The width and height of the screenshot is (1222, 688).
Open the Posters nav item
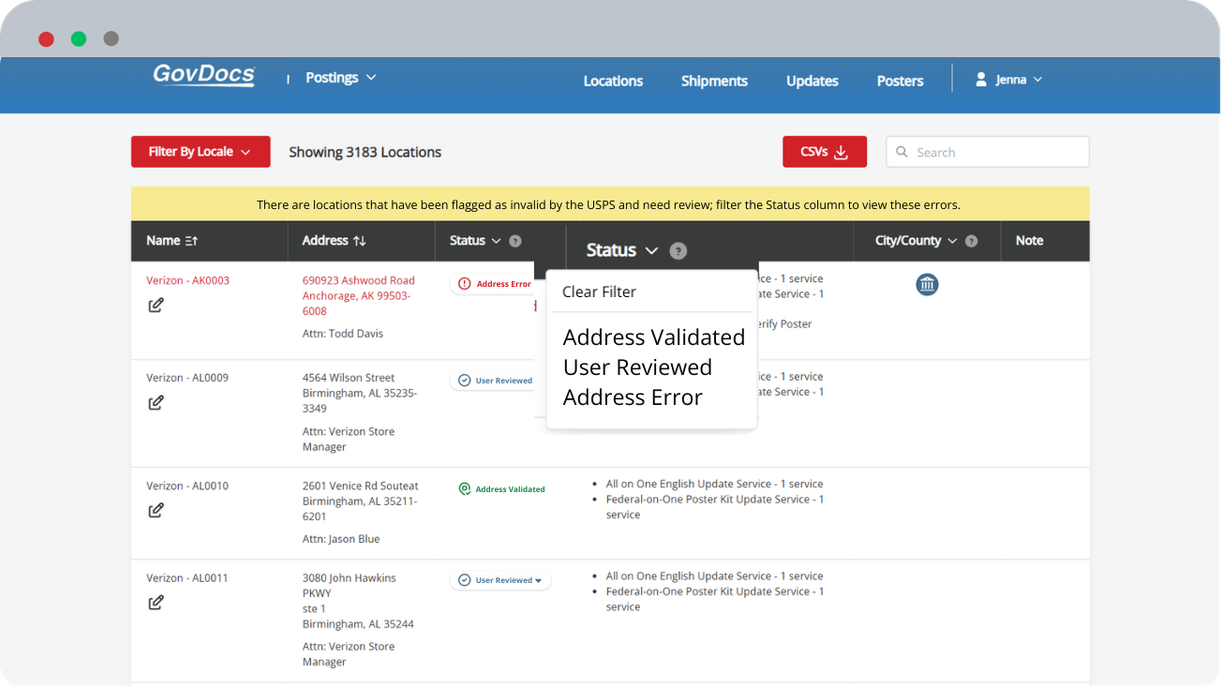tap(900, 81)
